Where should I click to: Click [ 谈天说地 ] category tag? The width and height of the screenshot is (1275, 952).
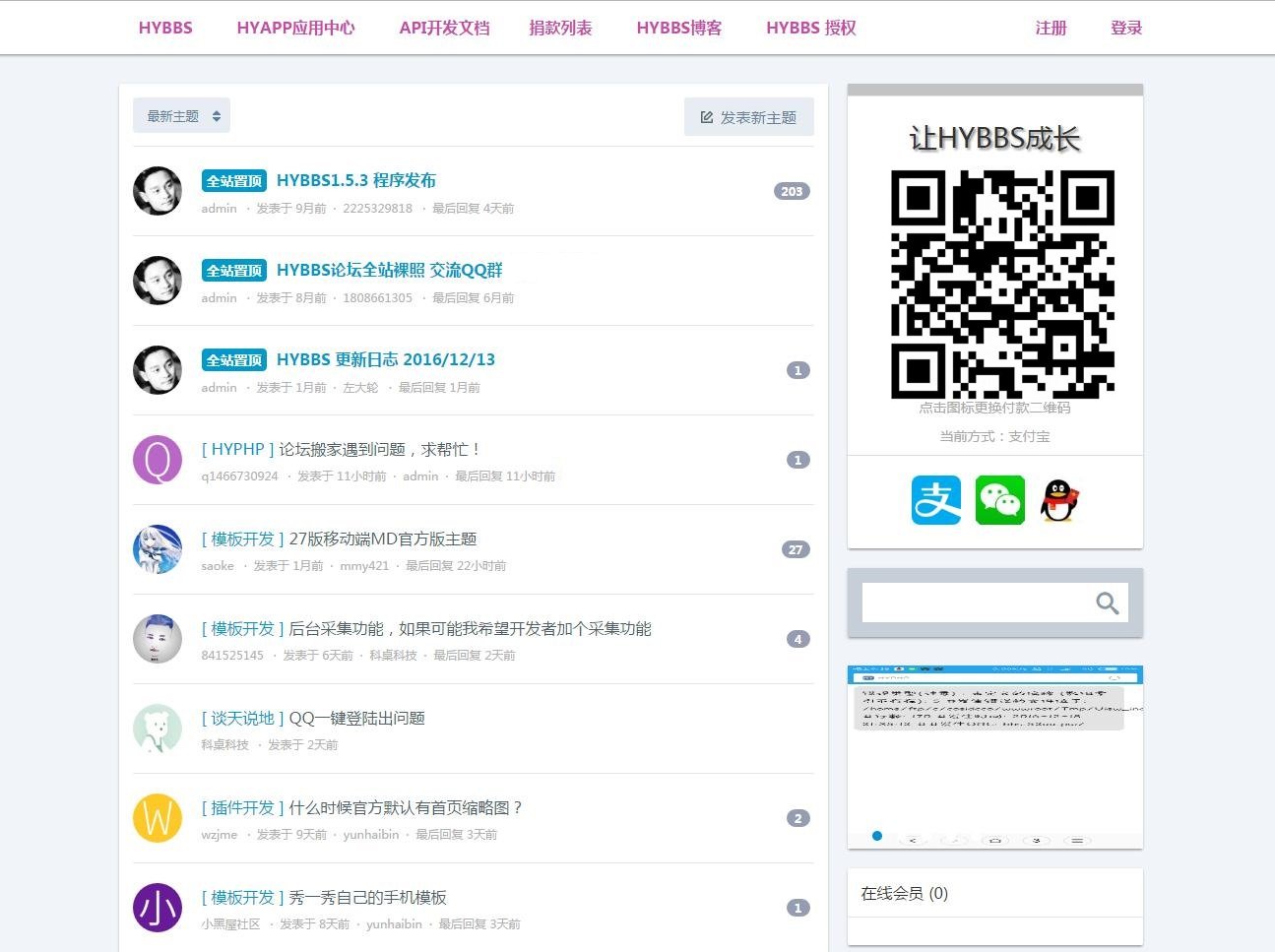243,718
